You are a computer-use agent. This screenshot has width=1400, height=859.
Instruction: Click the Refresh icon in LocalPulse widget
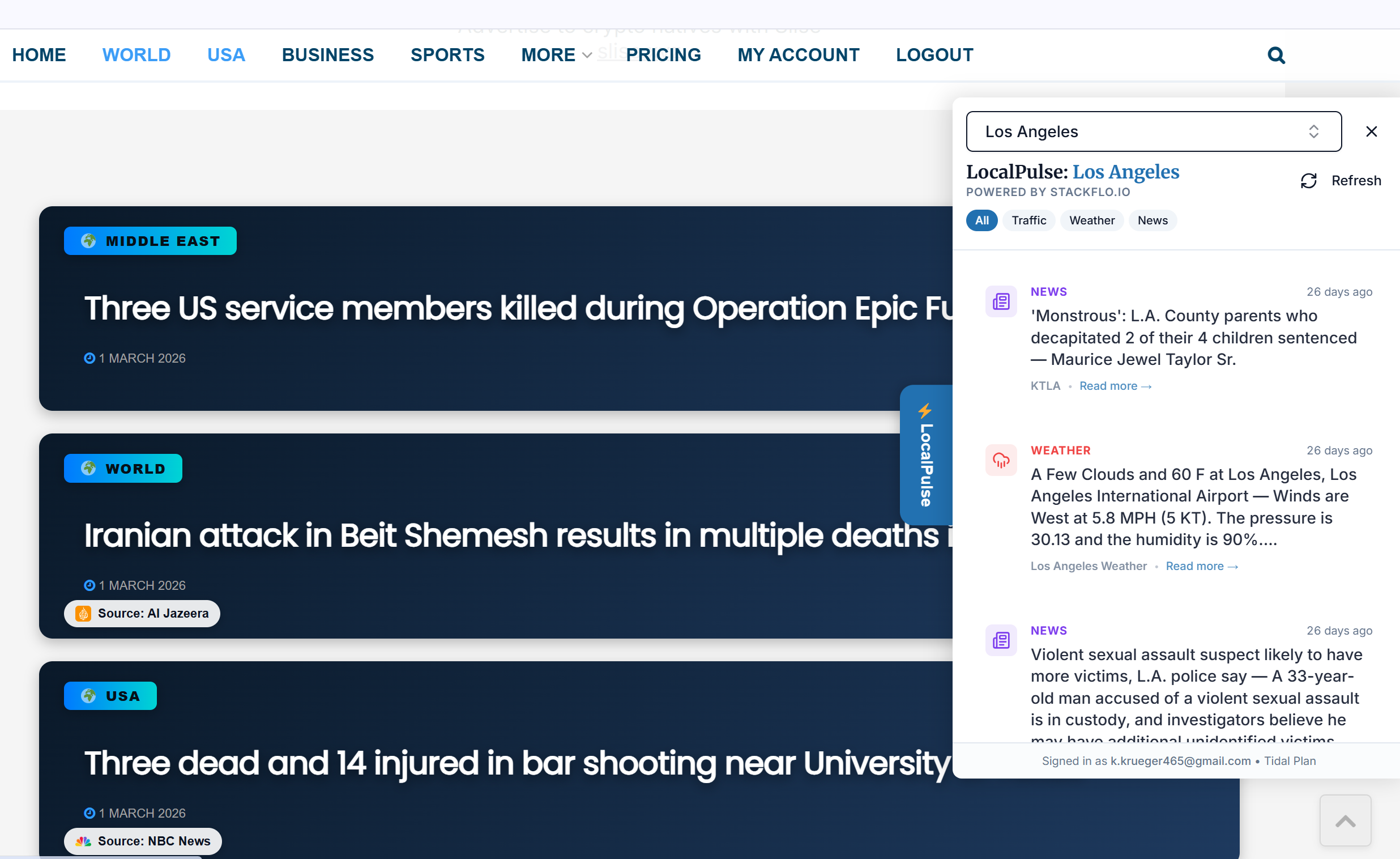coord(1309,180)
